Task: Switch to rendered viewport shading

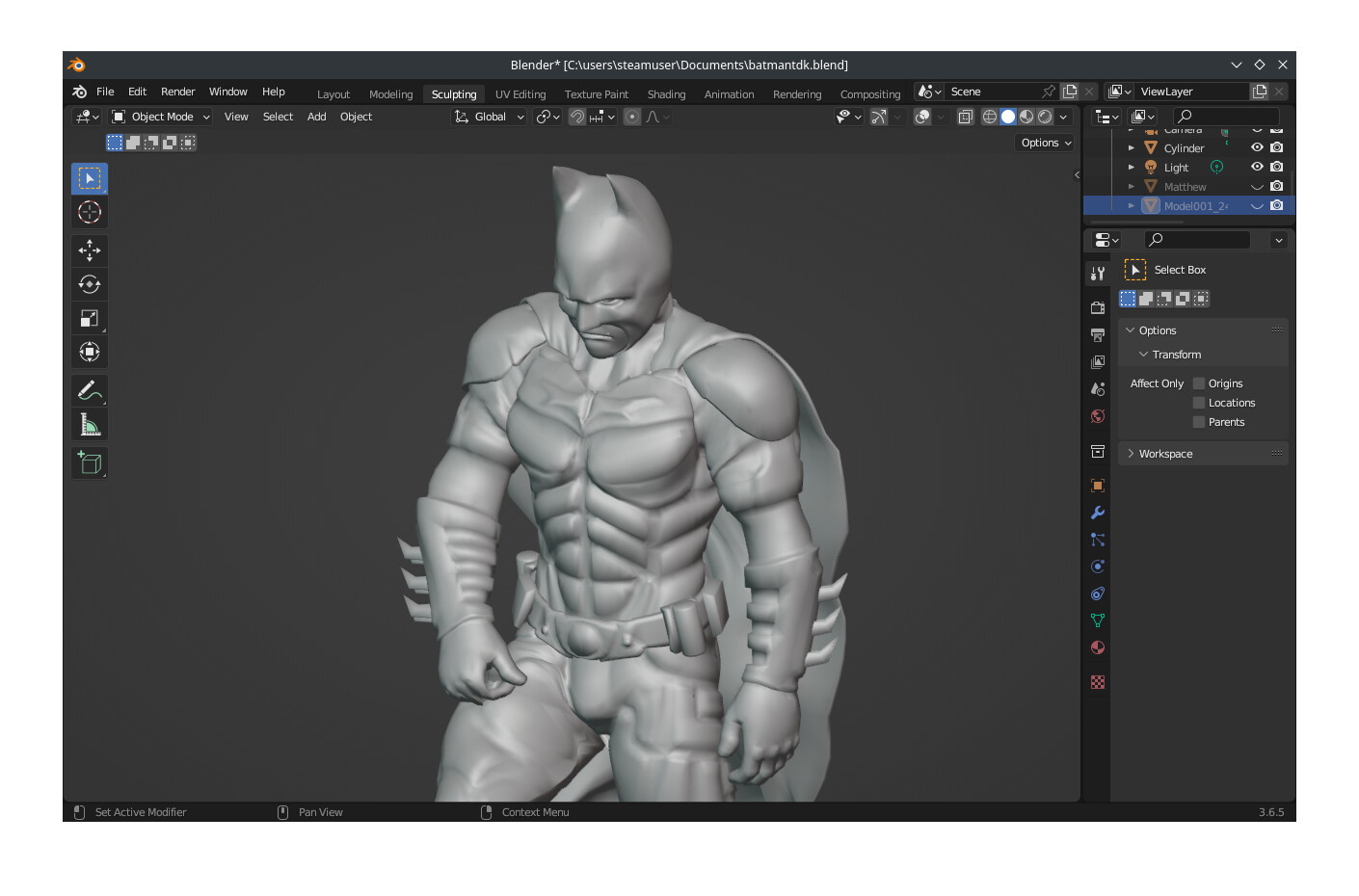Action: pos(1045,117)
